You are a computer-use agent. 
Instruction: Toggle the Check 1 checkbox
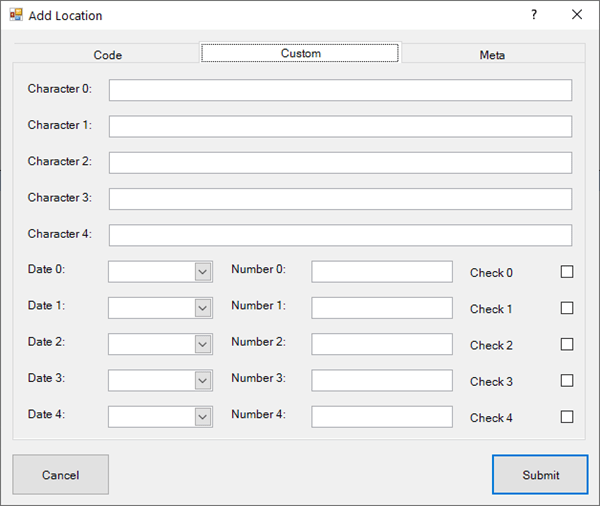click(567, 308)
